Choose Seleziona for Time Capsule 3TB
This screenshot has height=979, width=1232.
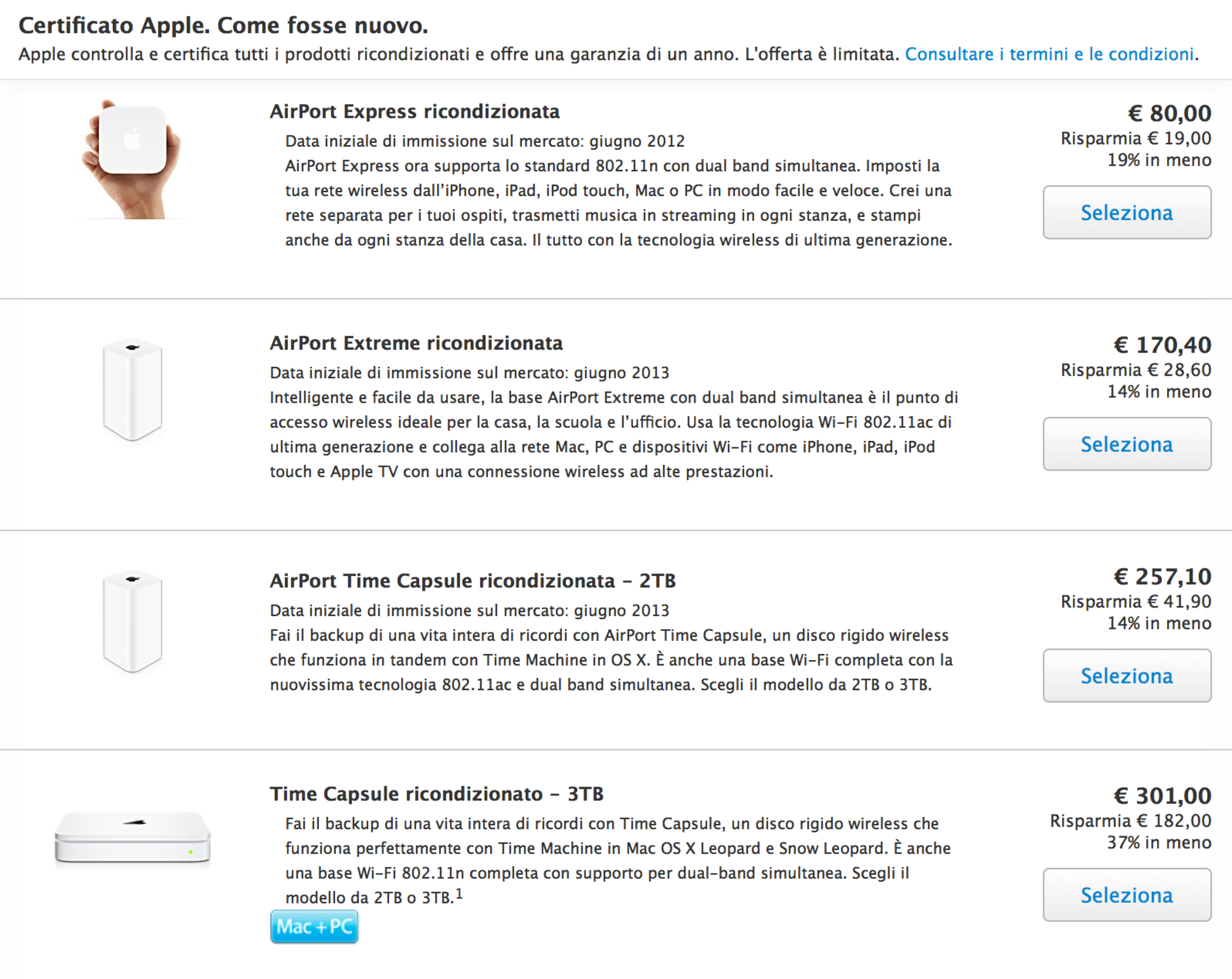click(1126, 895)
